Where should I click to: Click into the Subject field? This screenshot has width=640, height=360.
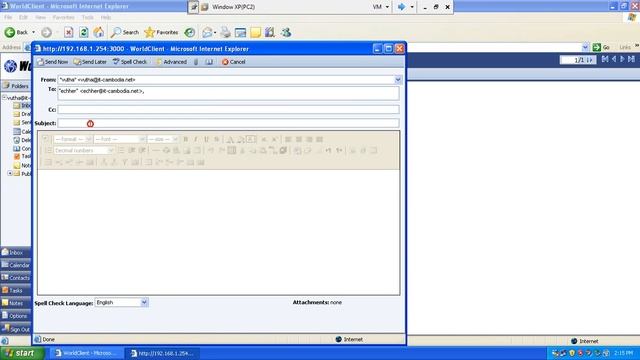tap(228, 123)
